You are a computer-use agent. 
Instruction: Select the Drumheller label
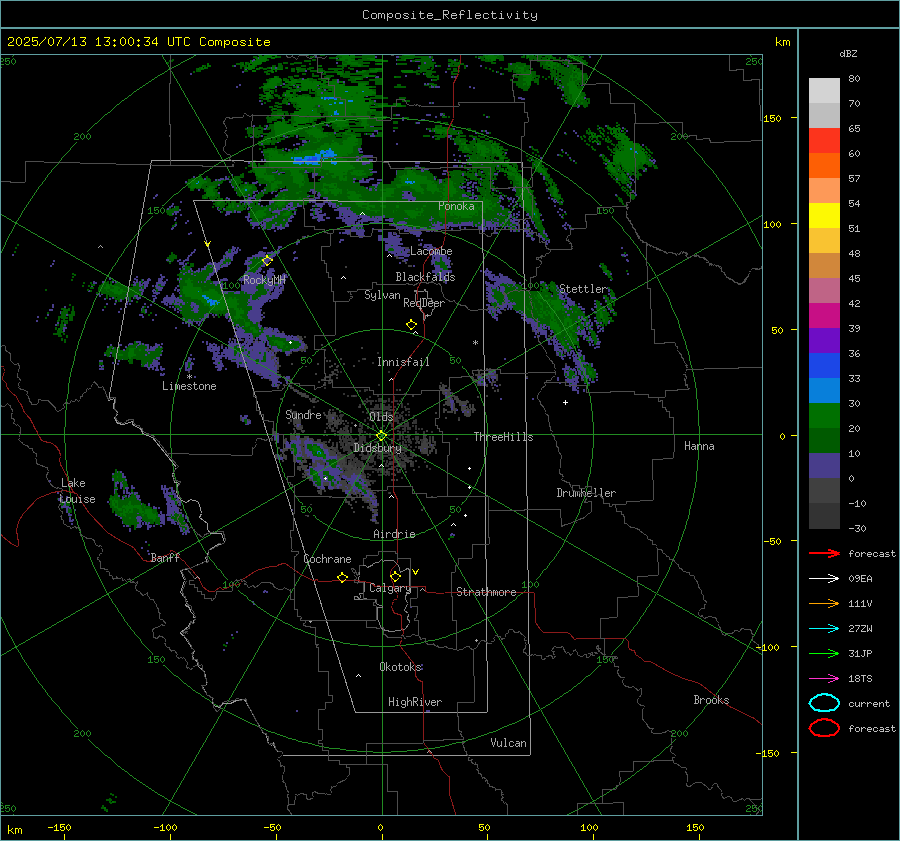click(586, 493)
